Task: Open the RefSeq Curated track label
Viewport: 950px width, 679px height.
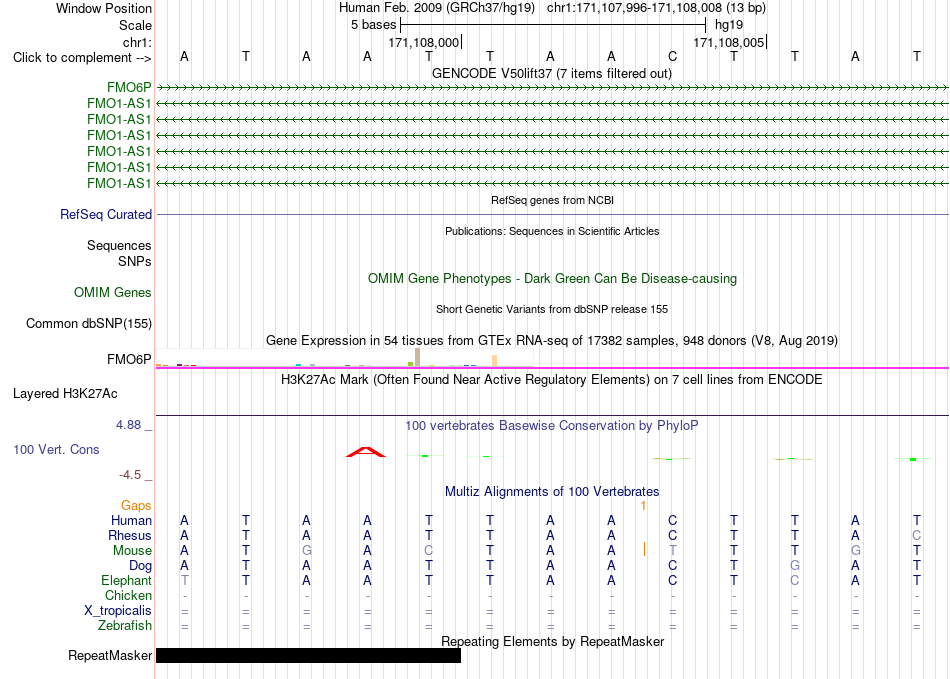Action: (x=106, y=214)
